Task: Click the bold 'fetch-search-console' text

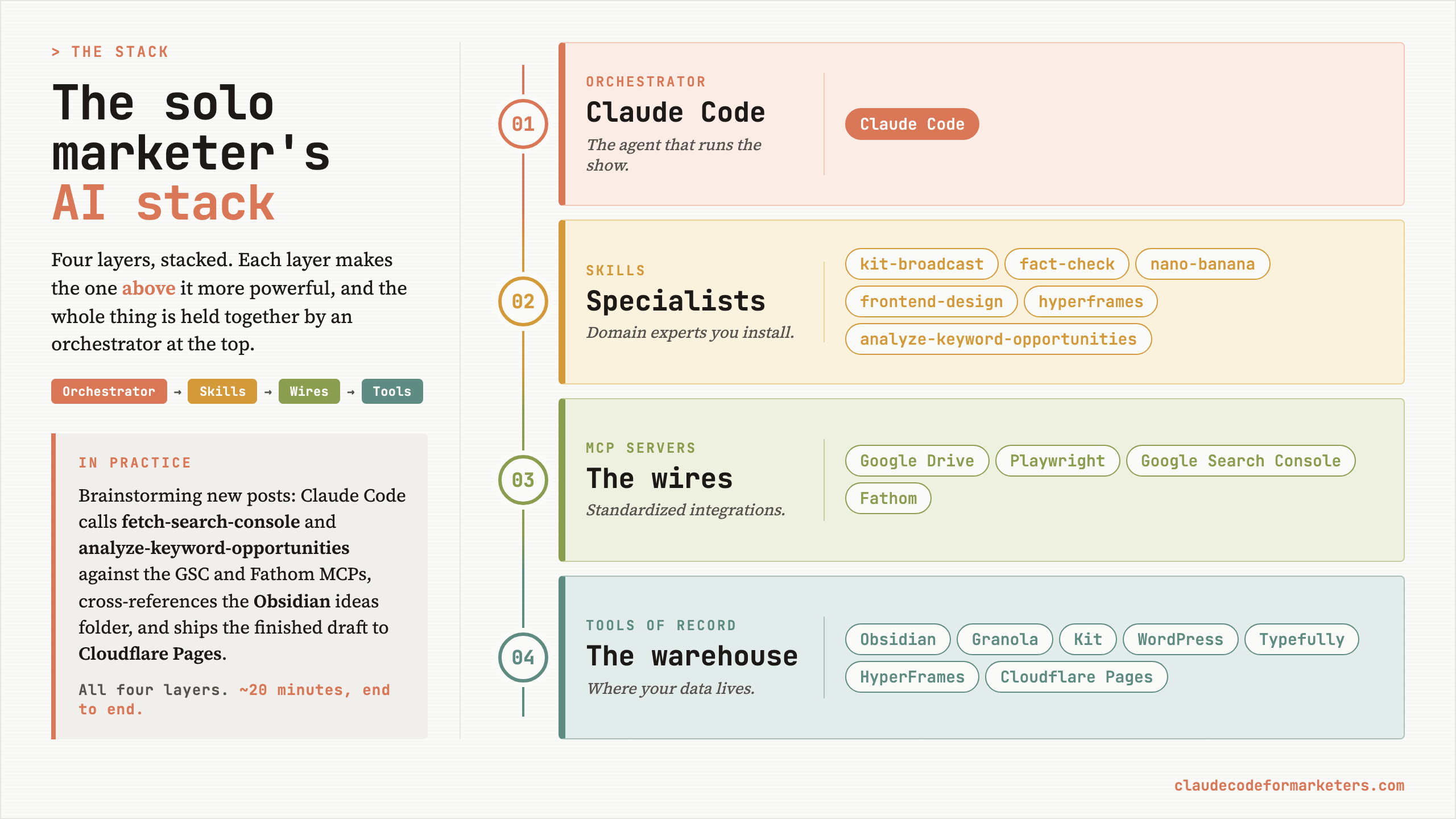Action: [211, 522]
